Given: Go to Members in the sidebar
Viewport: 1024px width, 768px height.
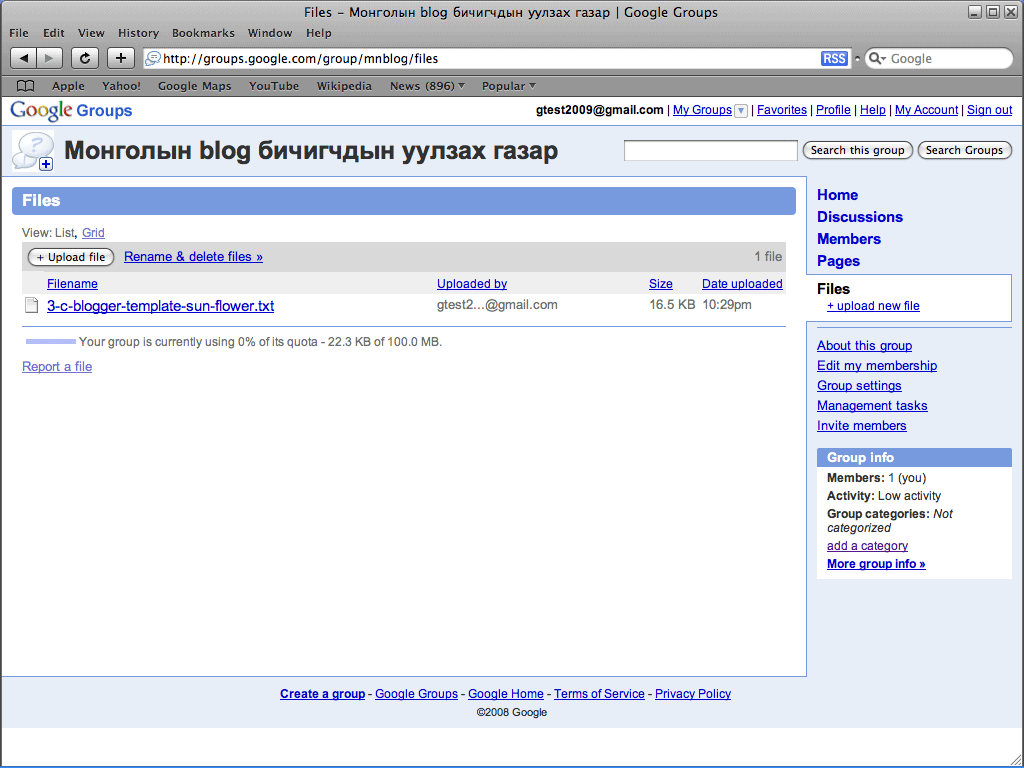Looking at the screenshot, I should [x=848, y=239].
